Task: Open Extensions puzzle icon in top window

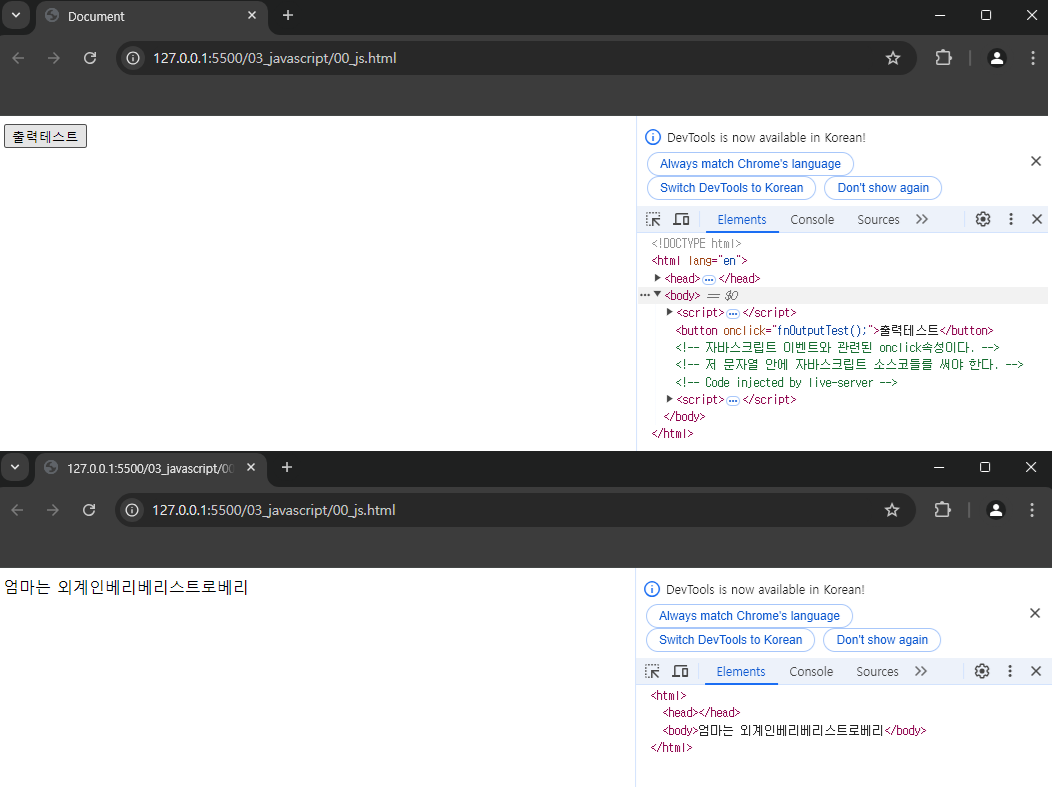Action: coord(943,58)
